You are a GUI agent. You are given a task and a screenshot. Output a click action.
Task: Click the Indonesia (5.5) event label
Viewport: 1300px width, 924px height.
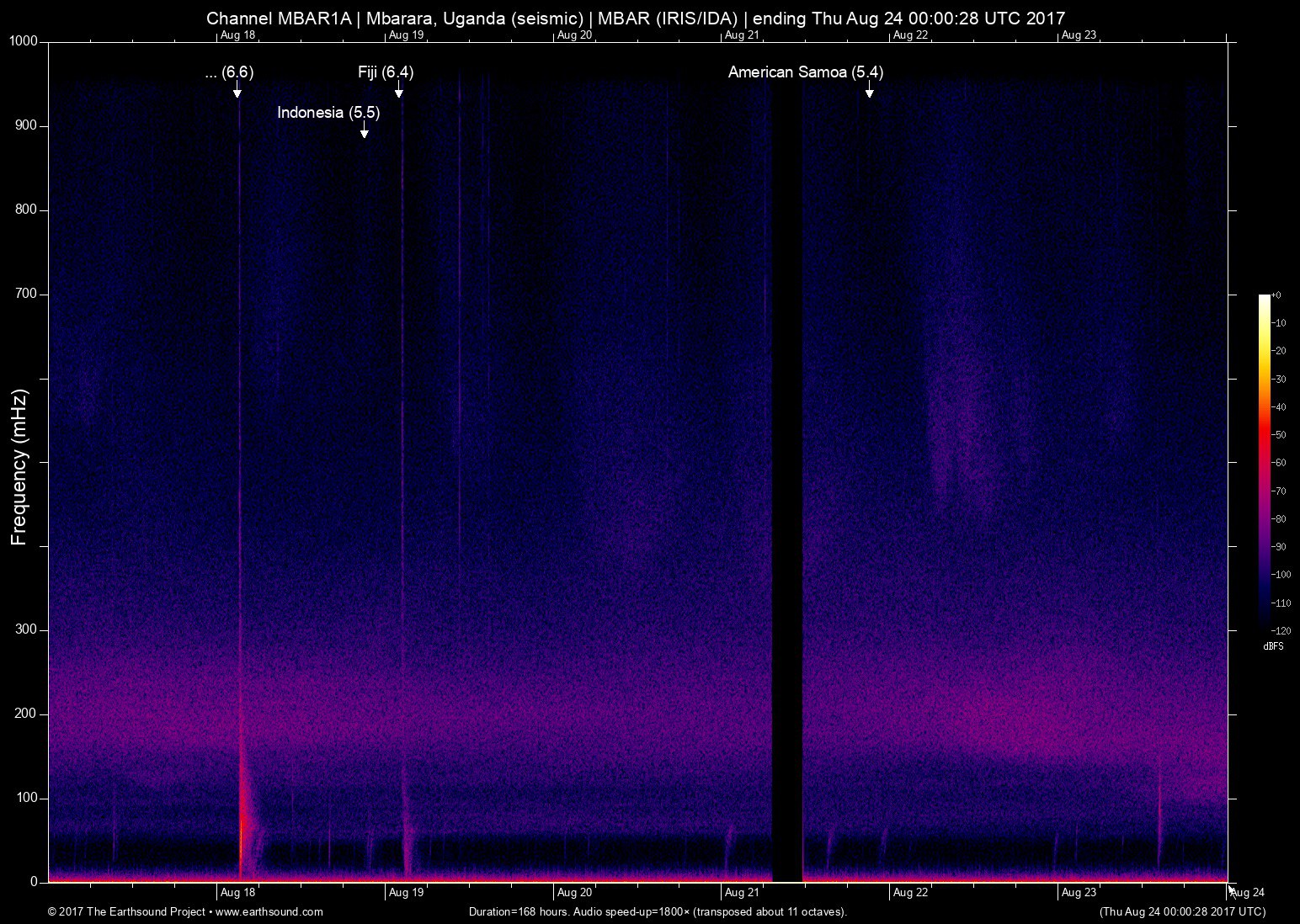[328, 113]
